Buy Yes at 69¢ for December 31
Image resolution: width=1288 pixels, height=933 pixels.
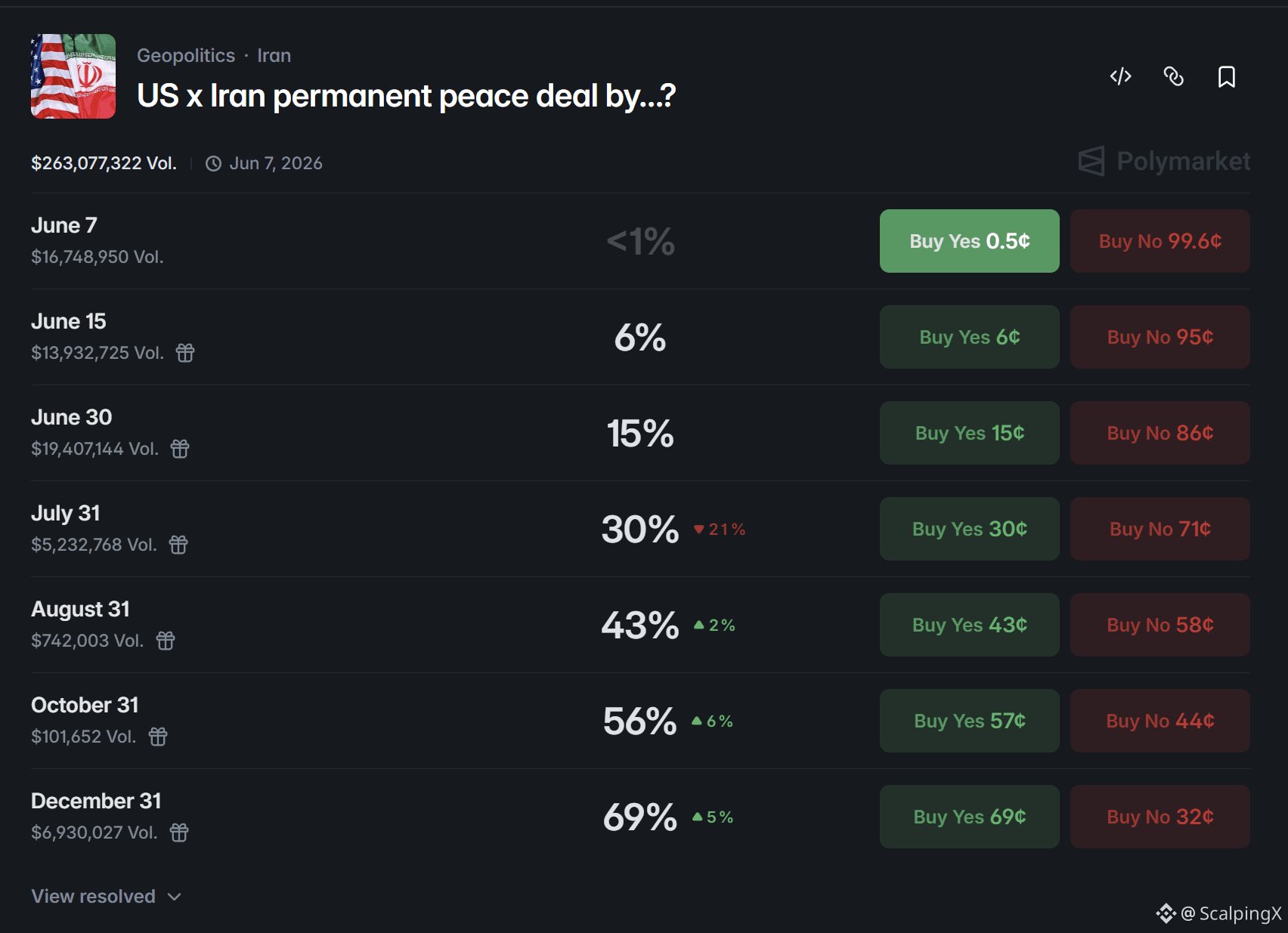pos(969,817)
